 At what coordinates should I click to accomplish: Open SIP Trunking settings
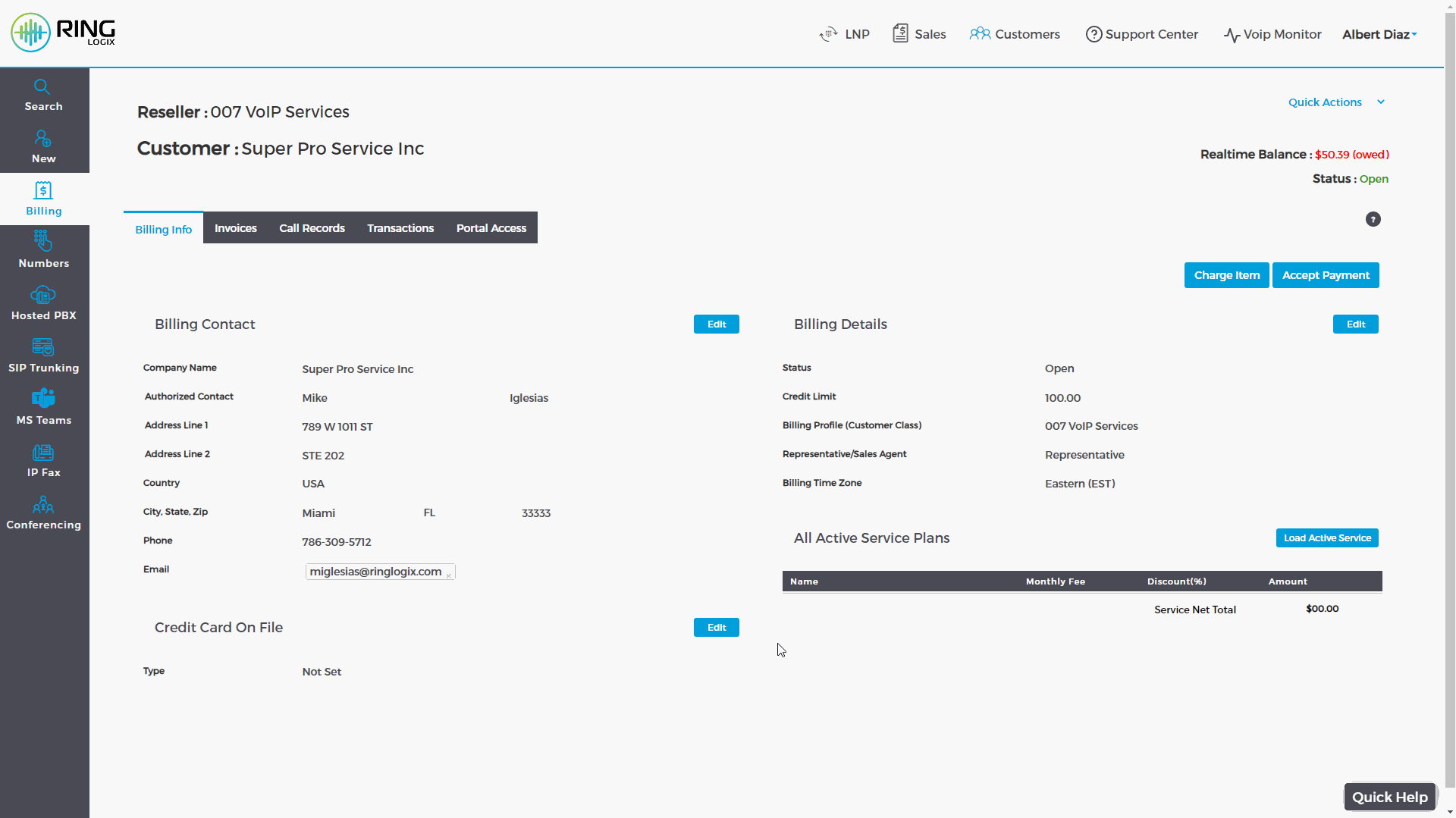tap(43, 355)
